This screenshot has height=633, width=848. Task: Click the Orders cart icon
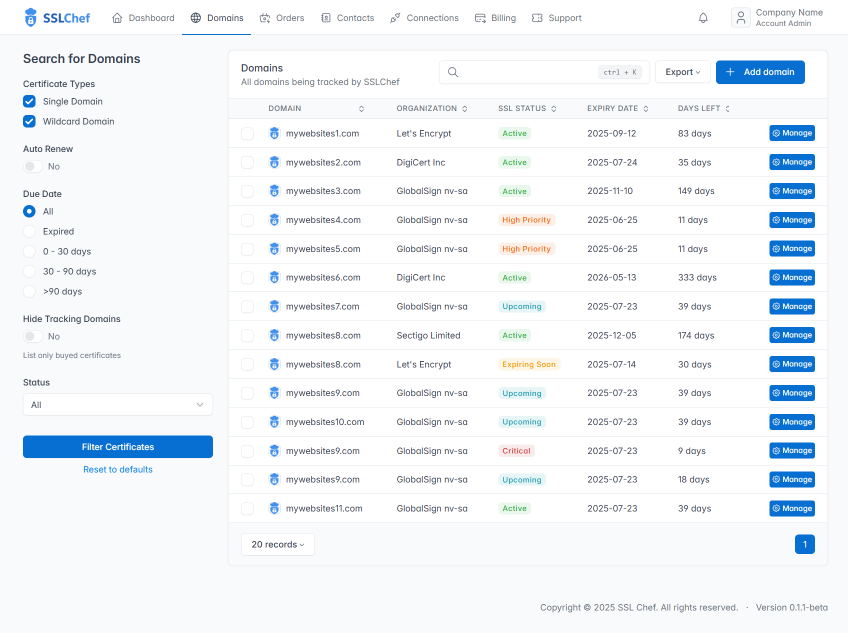(x=264, y=18)
